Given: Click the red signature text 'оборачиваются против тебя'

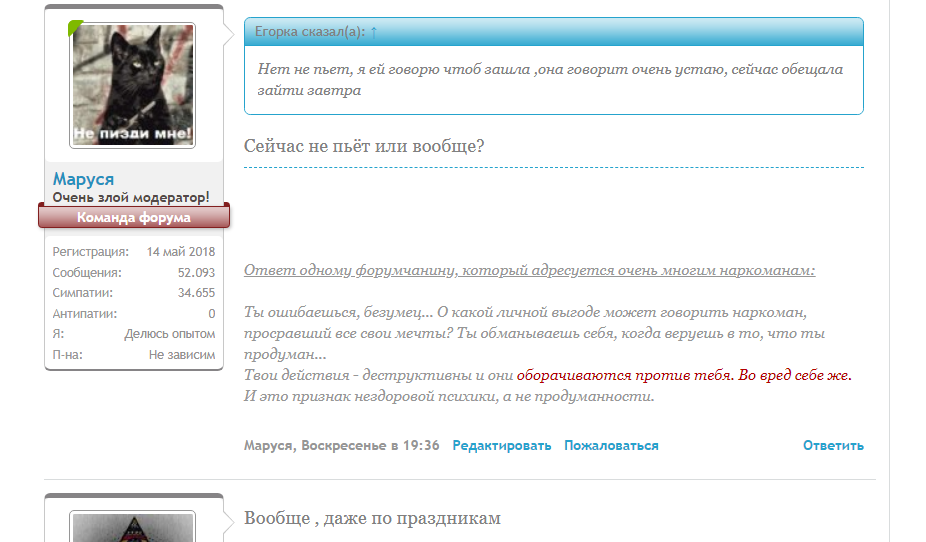Looking at the screenshot, I should pos(624,376).
